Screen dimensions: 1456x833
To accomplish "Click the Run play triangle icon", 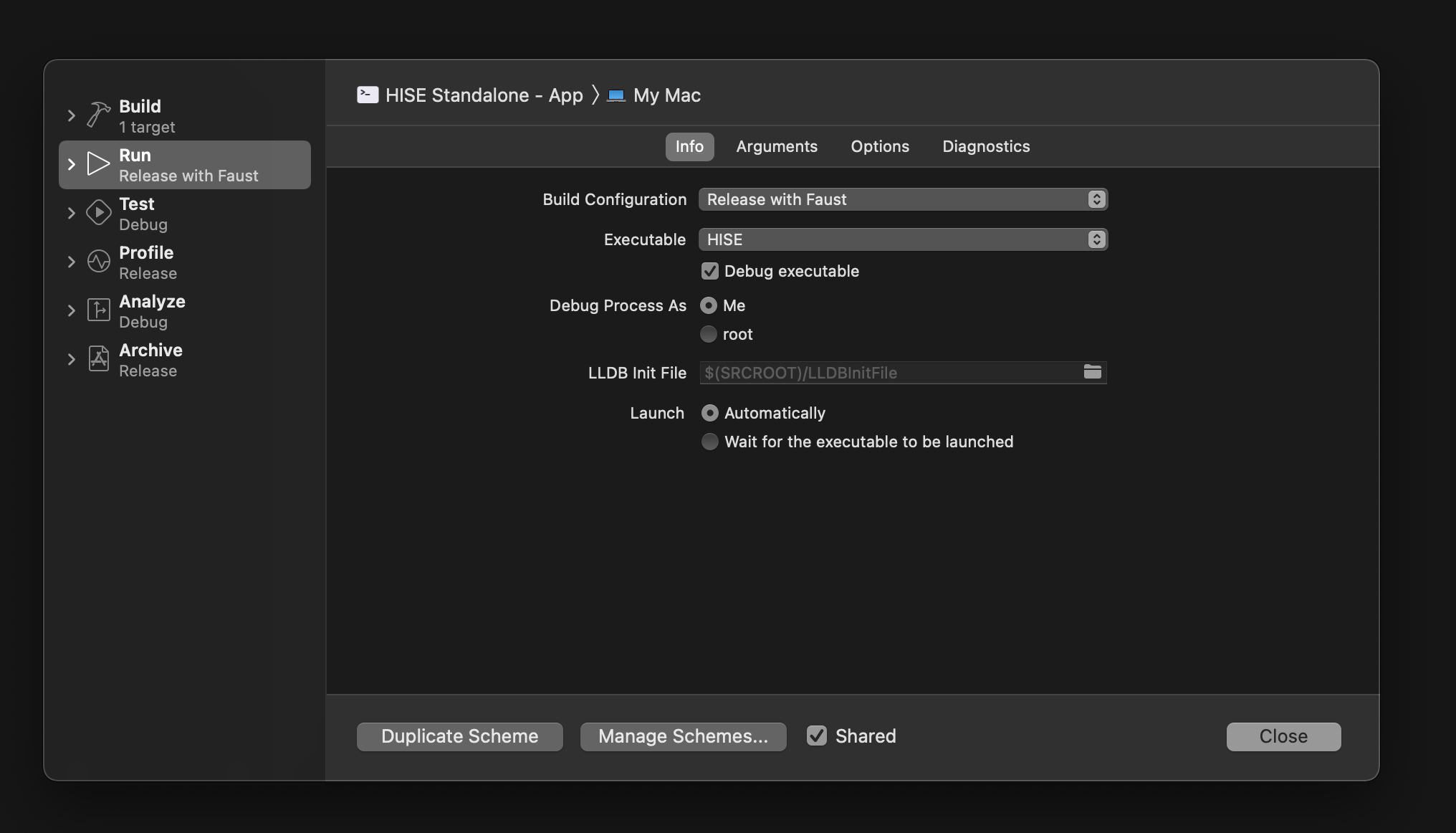I will pos(98,163).
